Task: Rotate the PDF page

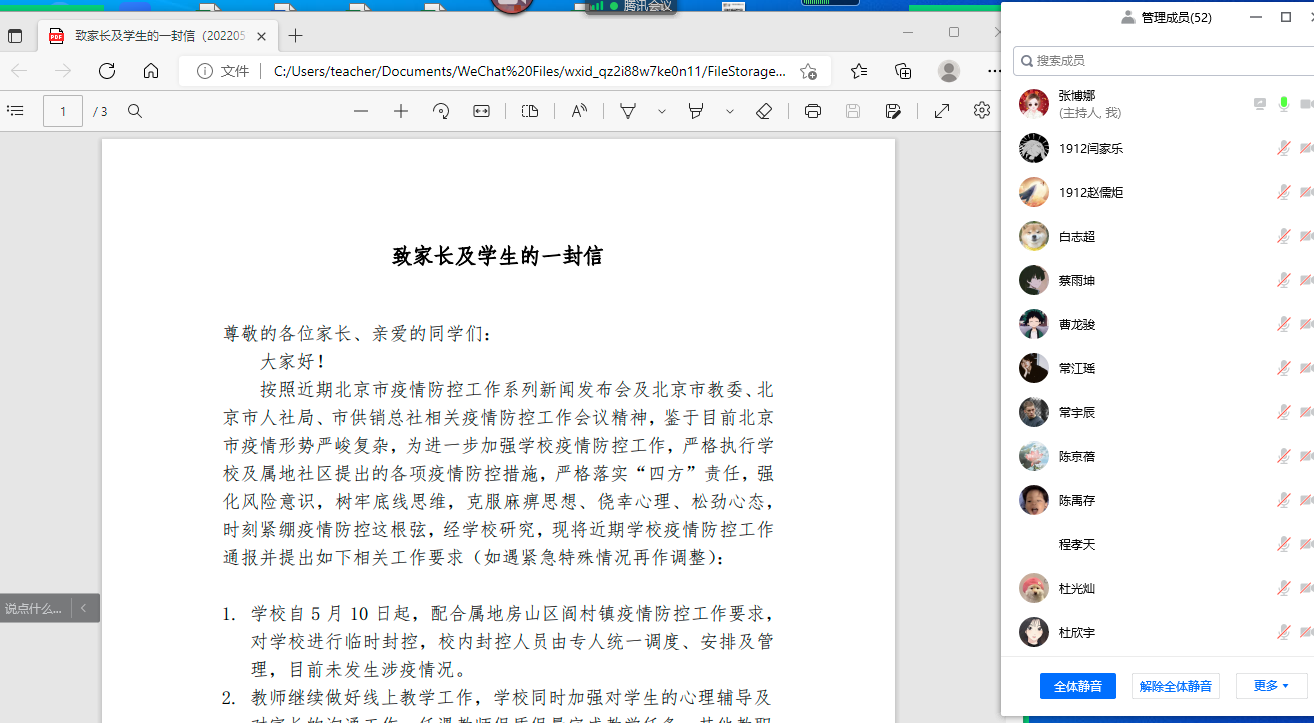Action: (x=441, y=111)
